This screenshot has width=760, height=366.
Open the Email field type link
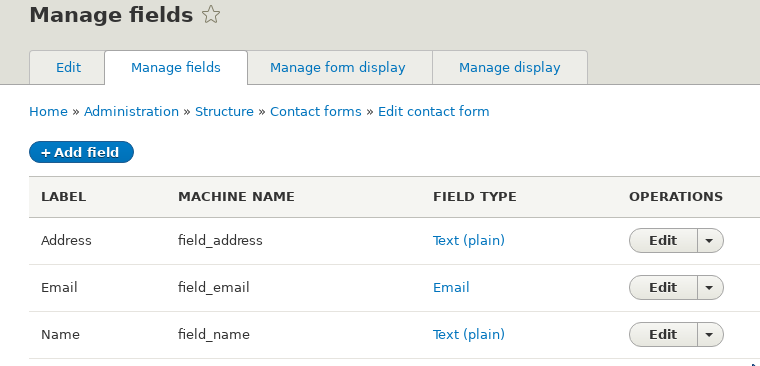pos(451,287)
